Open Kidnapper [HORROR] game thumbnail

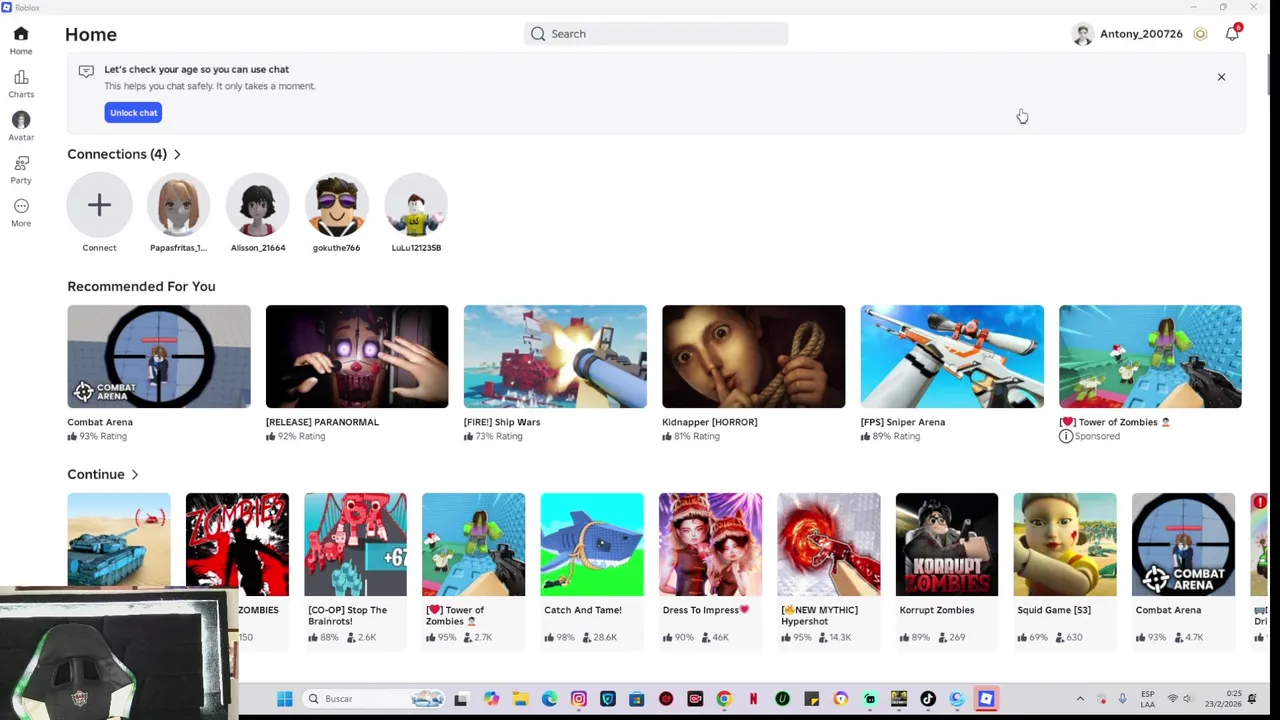(x=753, y=356)
